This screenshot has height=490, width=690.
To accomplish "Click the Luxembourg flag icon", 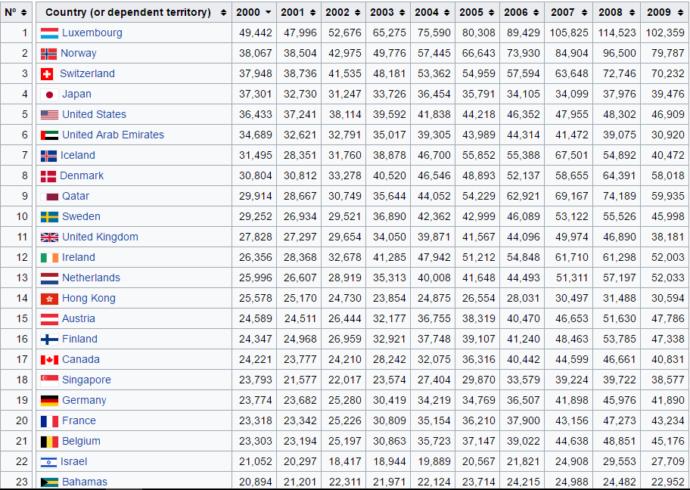I will point(49,33).
